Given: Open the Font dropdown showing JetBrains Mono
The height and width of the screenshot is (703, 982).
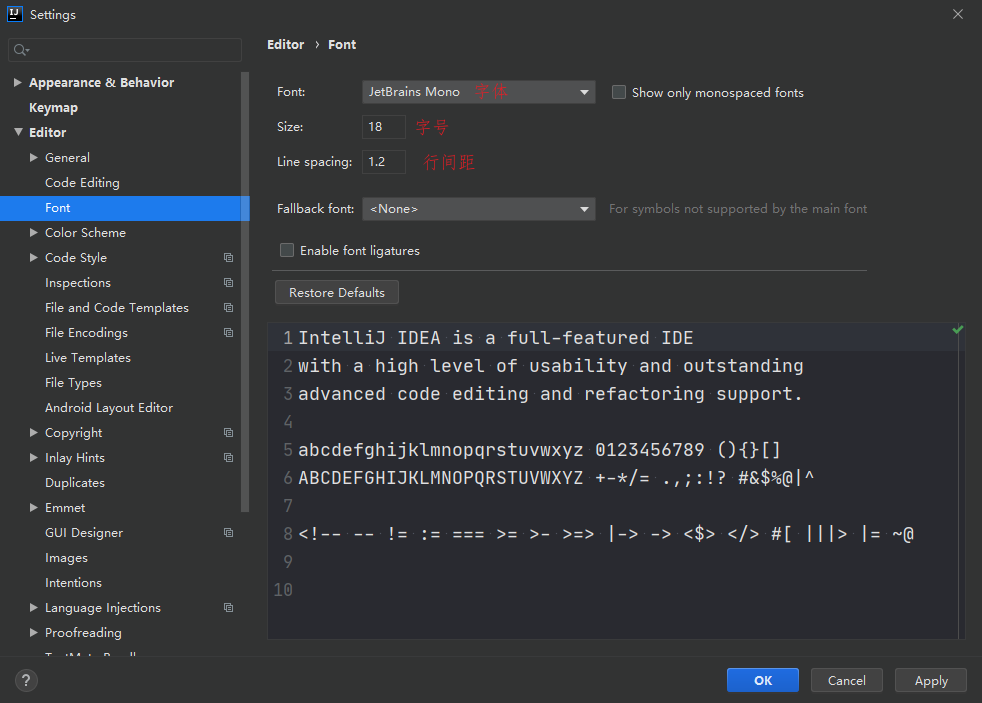Looking at the screenshot, I should coord(478,92).
